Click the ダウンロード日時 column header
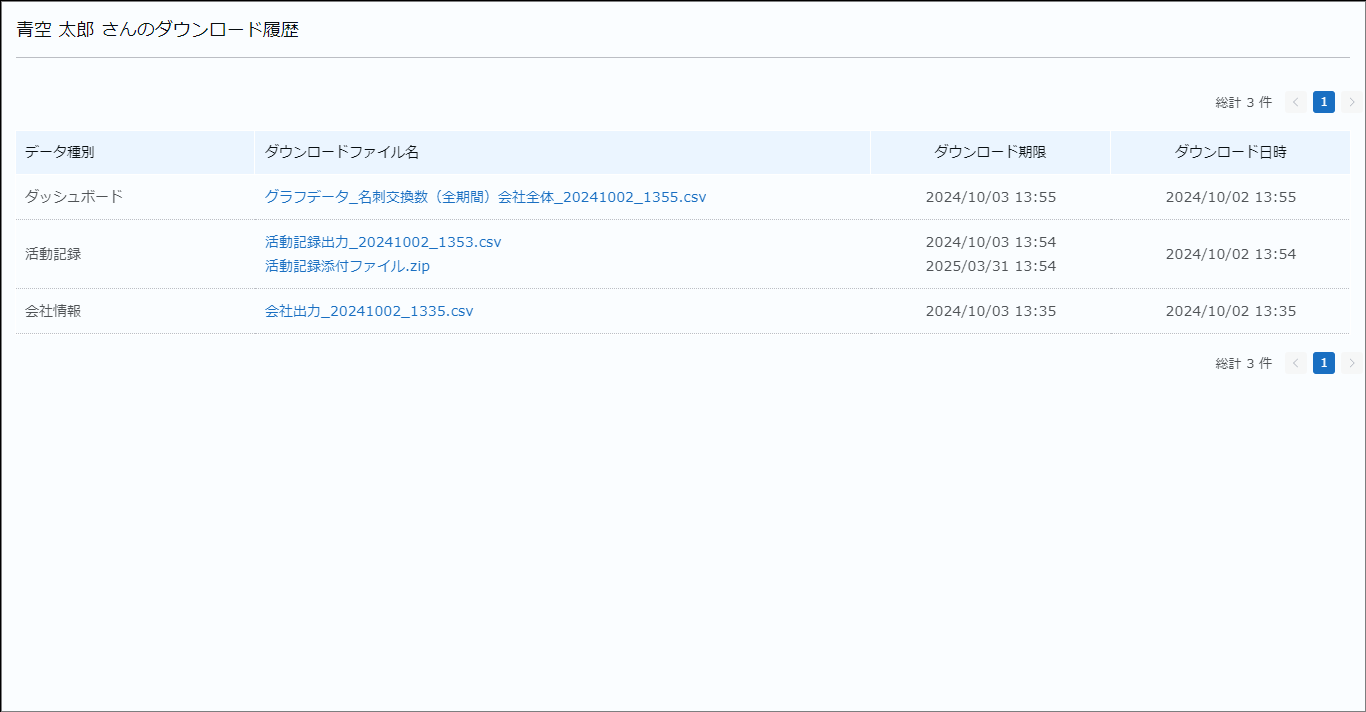 point(1230,152)
